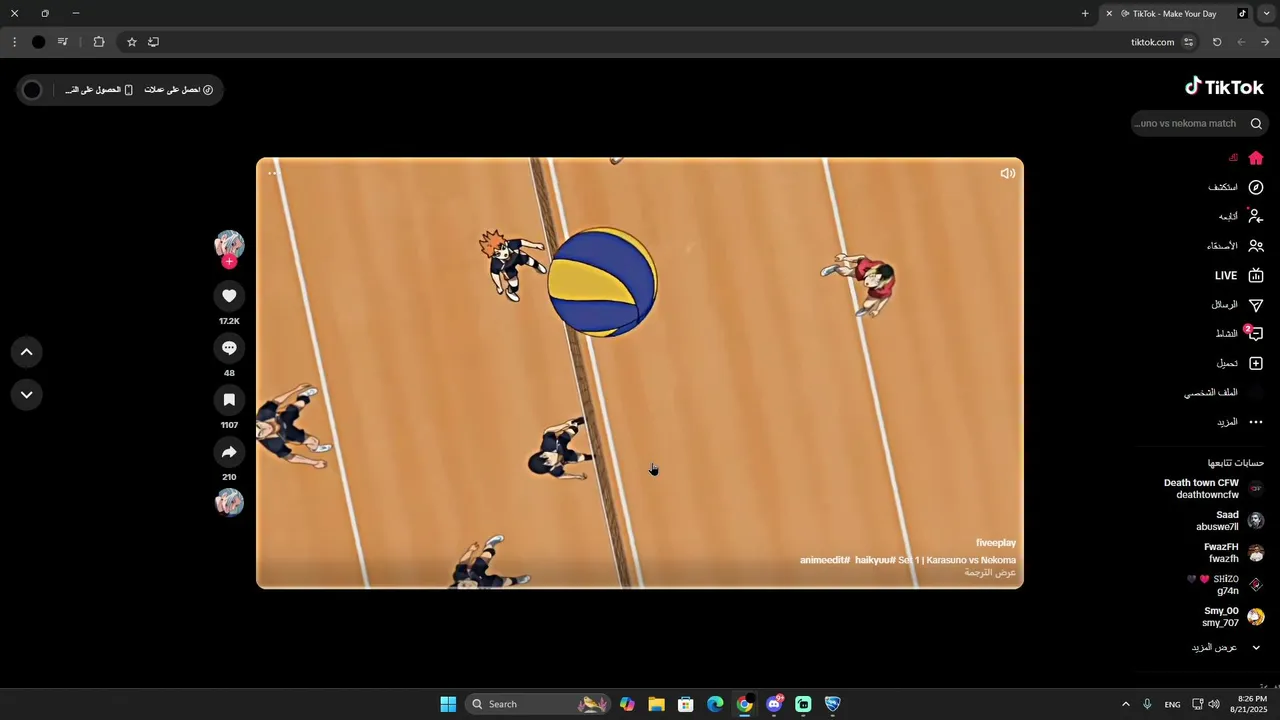1280x720 pixels.
Task: Open Saad abuswe7ll followed account
Action: point(1230,521)
